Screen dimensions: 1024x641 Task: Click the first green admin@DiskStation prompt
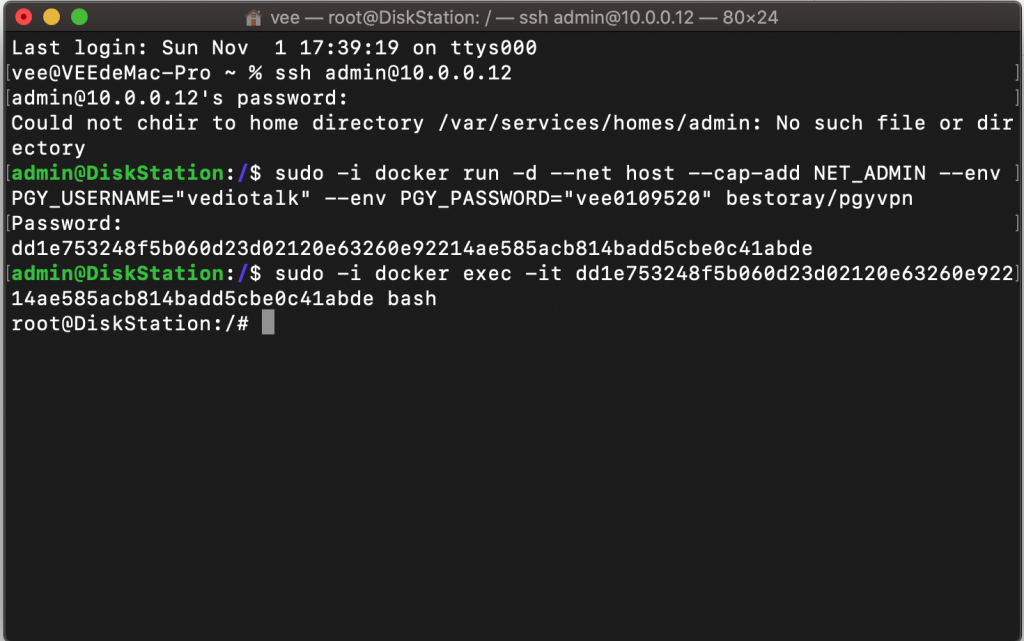117,173
